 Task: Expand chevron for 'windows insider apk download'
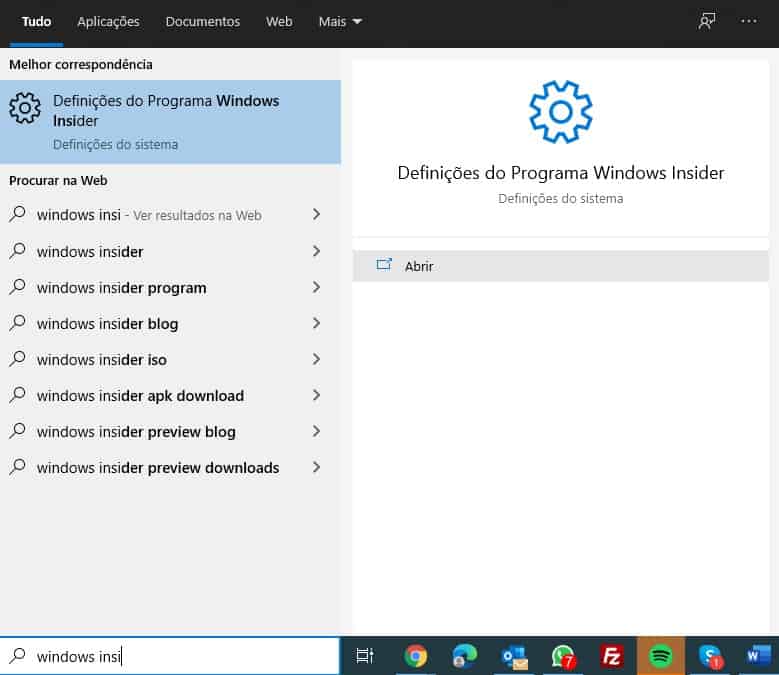tap(316, 395)
